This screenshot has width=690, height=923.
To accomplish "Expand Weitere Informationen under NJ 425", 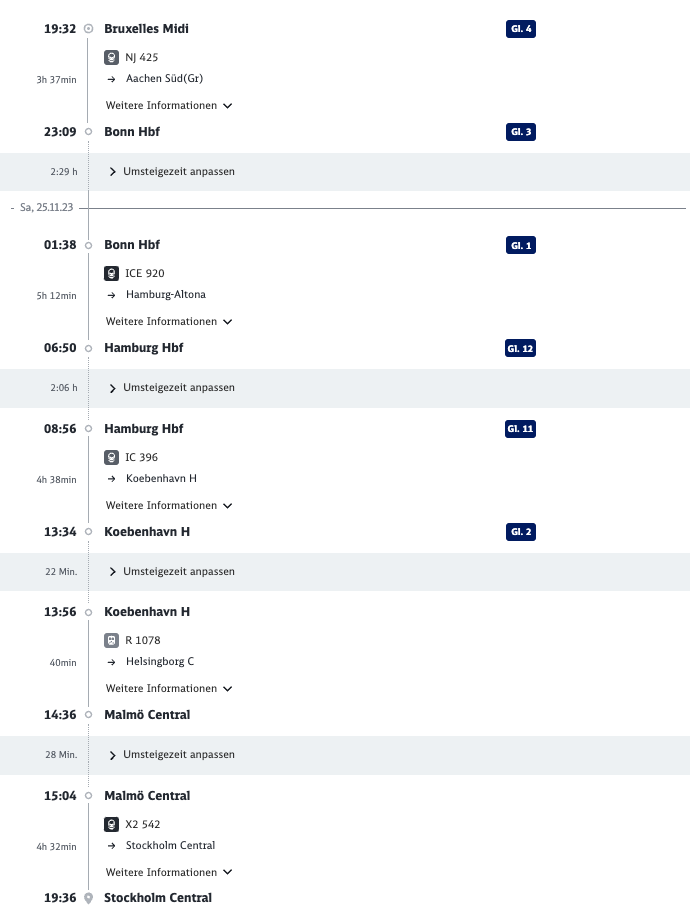I will click(x=169, y=105).
